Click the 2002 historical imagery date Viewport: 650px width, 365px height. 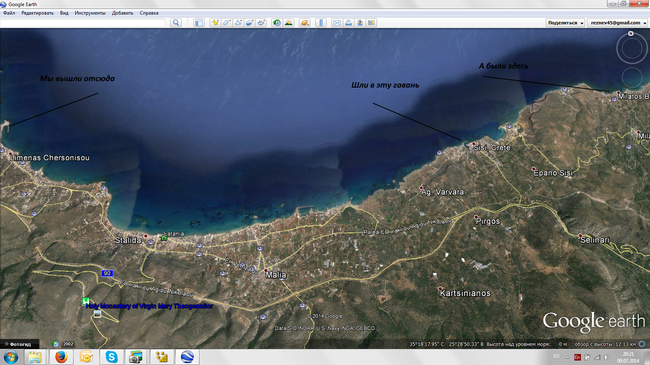point(68,344)
